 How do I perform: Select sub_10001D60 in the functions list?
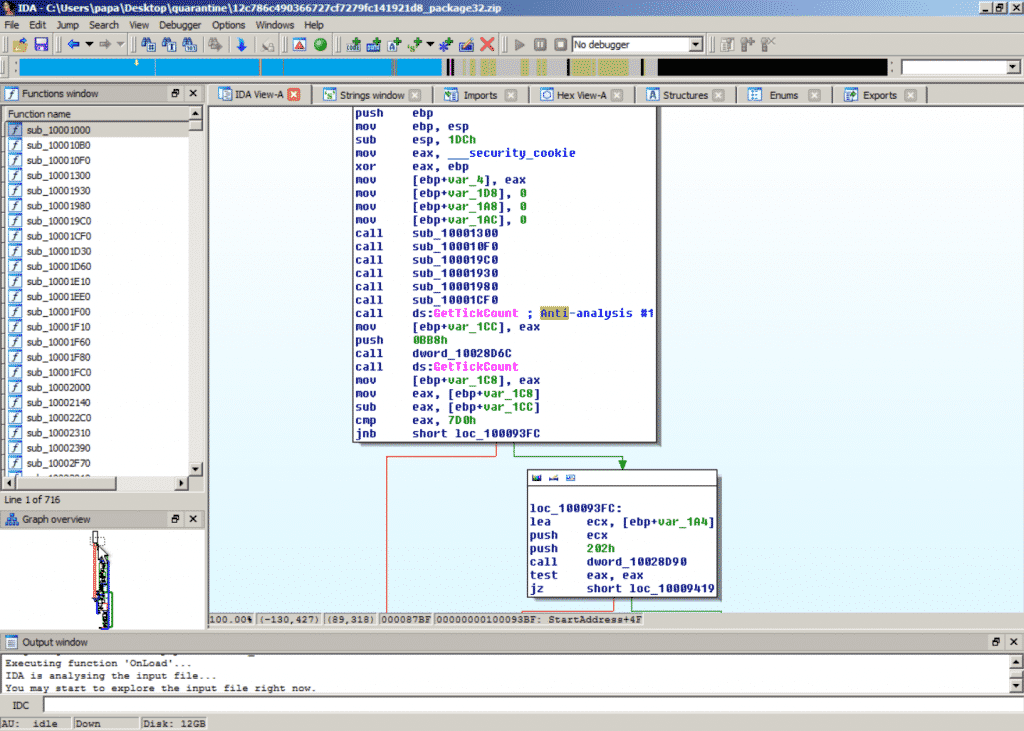(97, 266)
